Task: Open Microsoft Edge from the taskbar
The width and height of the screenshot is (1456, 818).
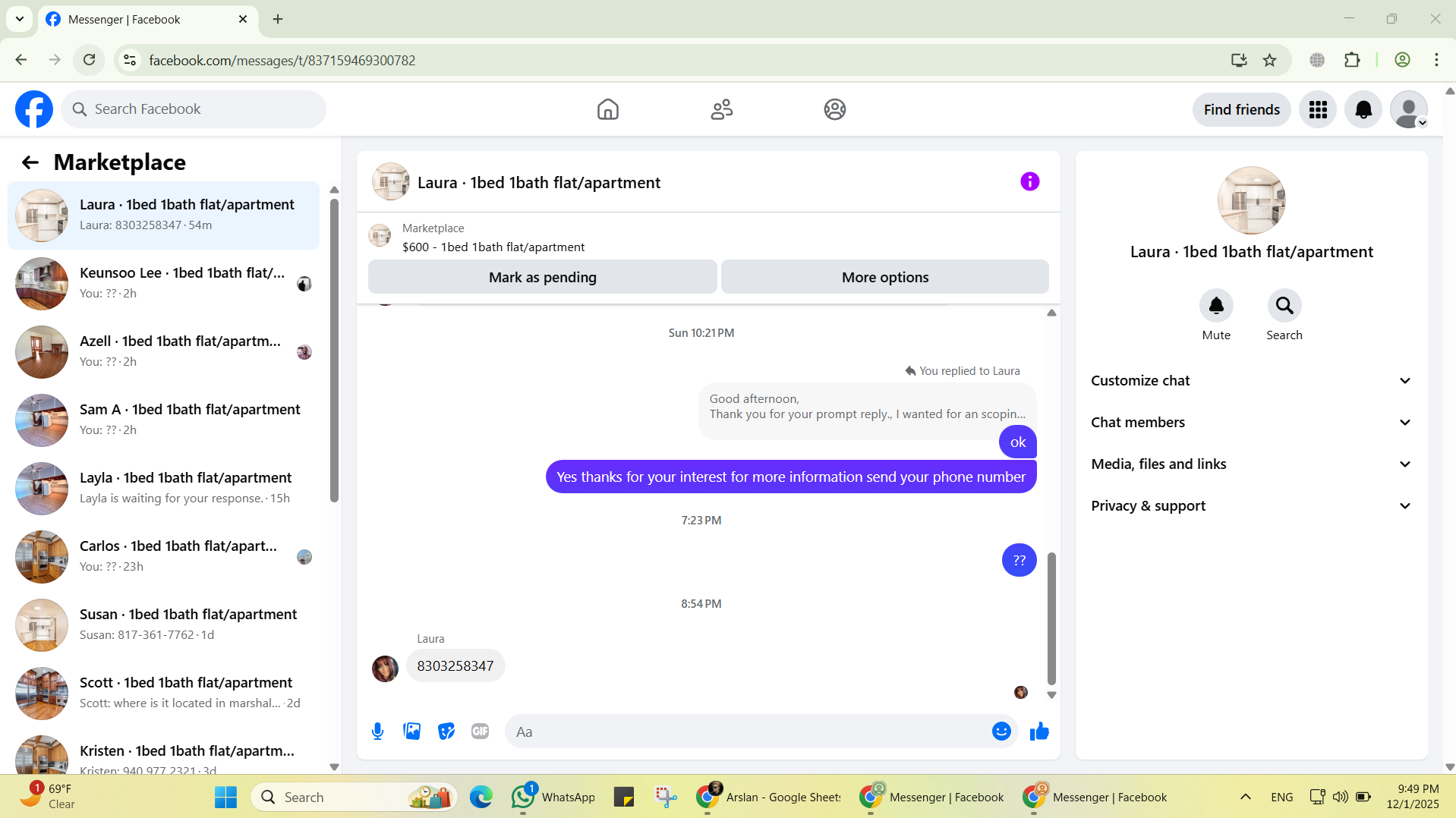Action: [x=481, y=797]
